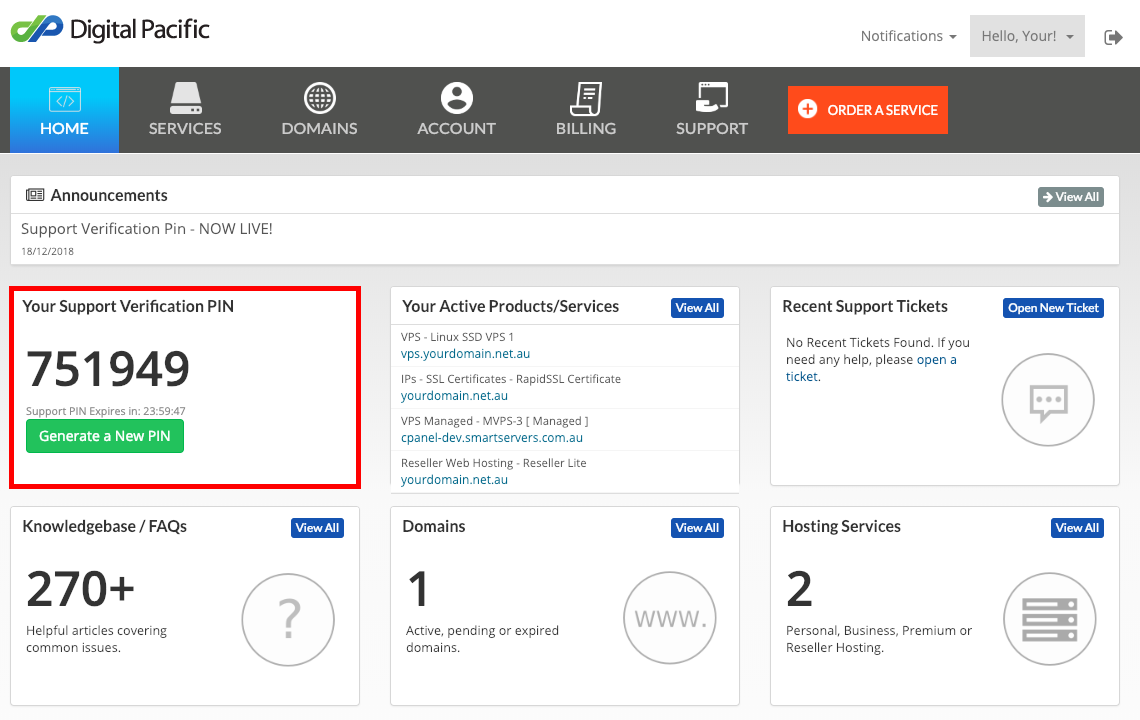Viewport: 1140px width, 720px height.
Task: Click 'Personal, Business, Premium or Reseller Hosting' text
Action: pyautogui.click(x=879, y=639)
